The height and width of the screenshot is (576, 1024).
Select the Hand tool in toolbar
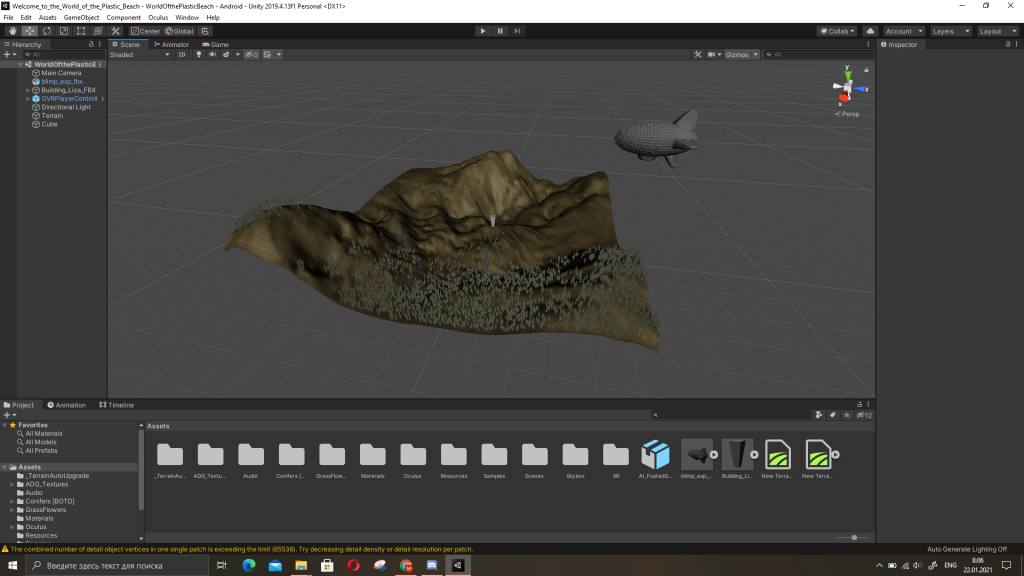[12, 31]
